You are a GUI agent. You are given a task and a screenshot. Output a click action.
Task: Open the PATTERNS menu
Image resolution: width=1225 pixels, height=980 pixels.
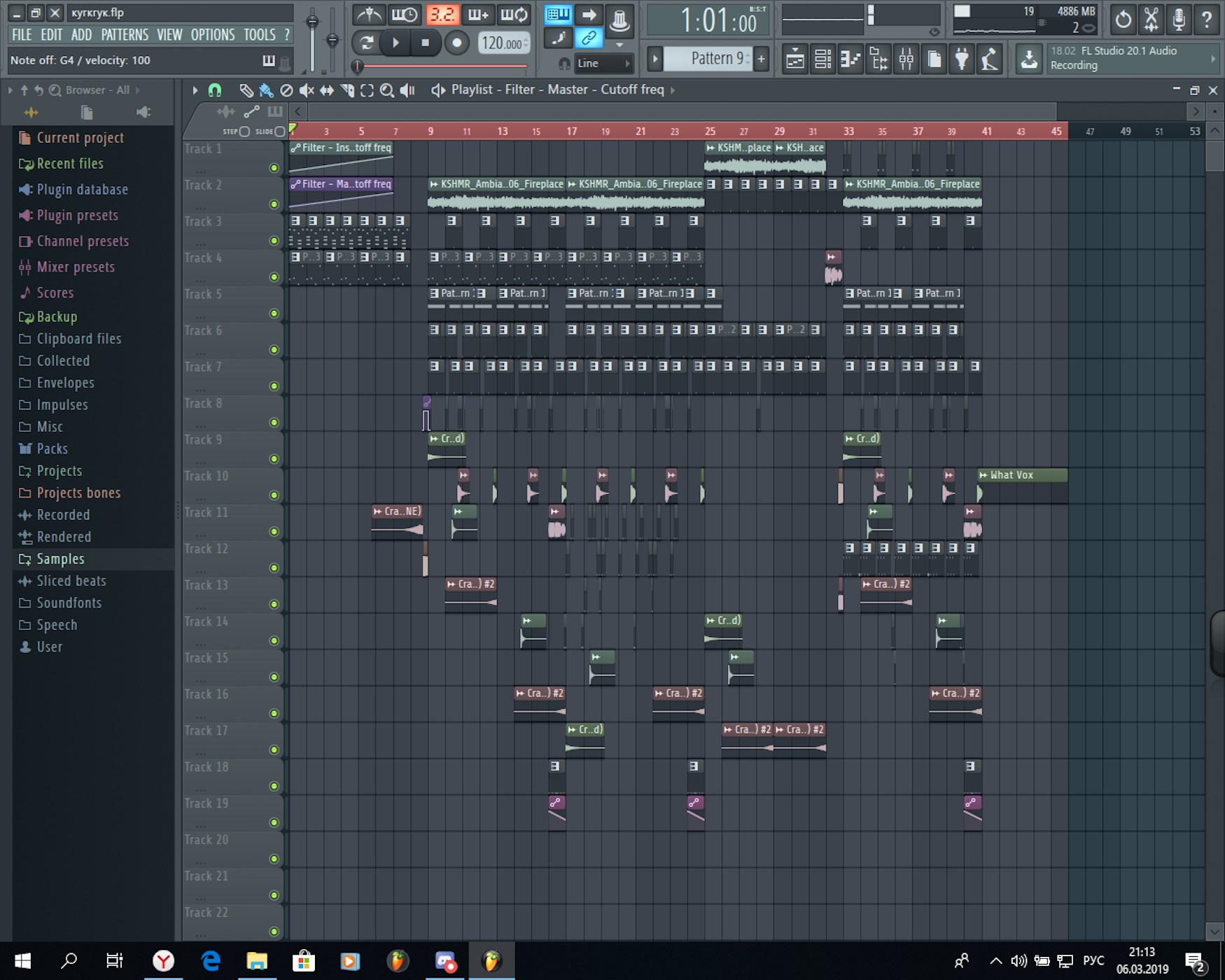(125, 35)
